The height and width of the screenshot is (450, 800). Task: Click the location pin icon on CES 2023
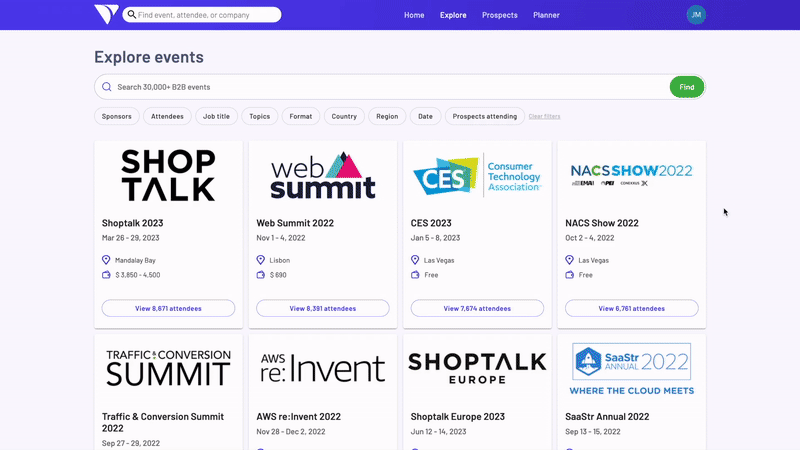415,260
